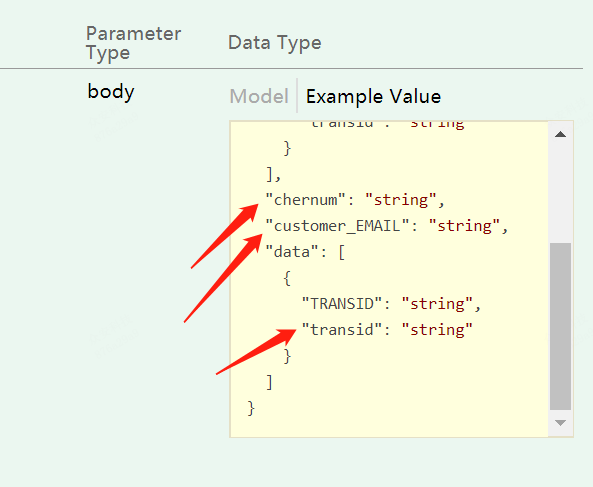Click the "string" value of TRANSID
The height and width of the screenshot is (487, 593).
click(437, 304)
